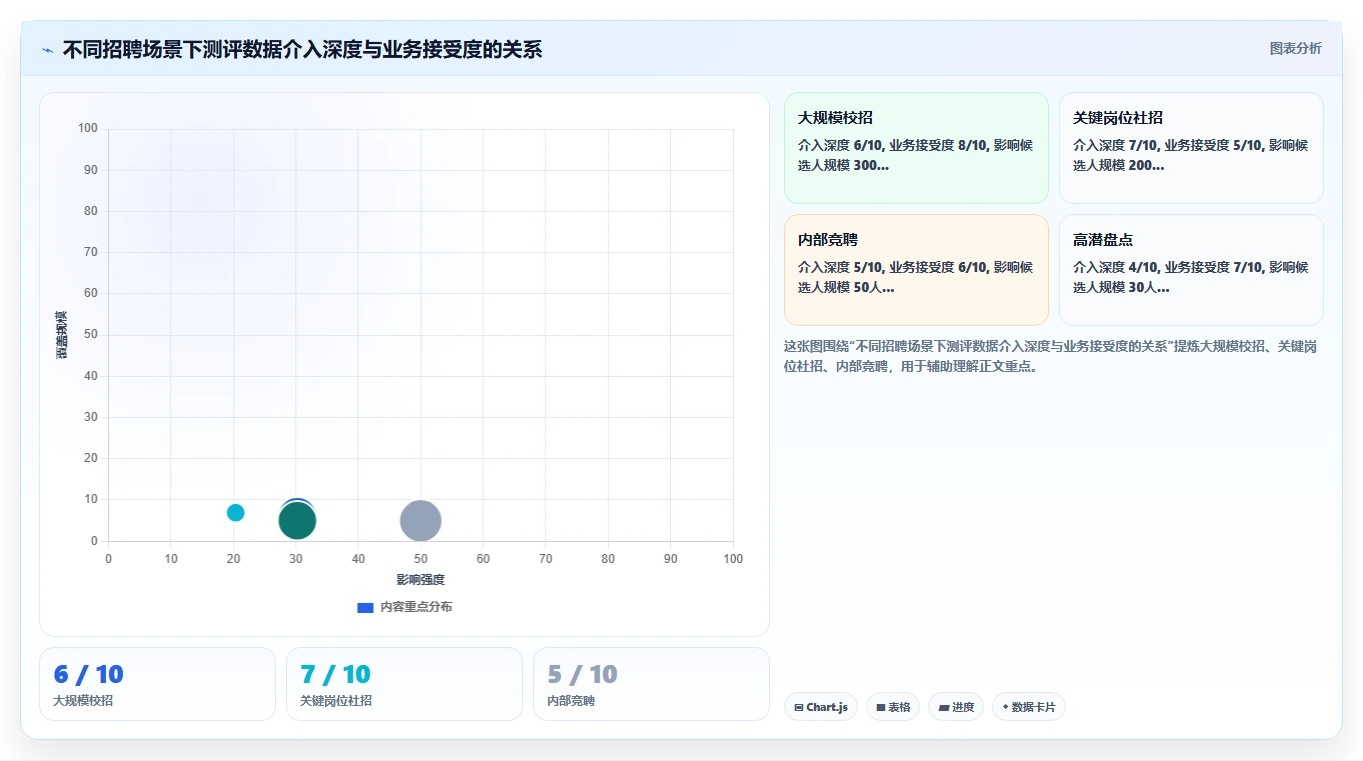The width and height of the screenshot is (1363, 761).
Task: Select the 7 / 10 关键岗位社招 stat card
Action: (x=404, y=684)
